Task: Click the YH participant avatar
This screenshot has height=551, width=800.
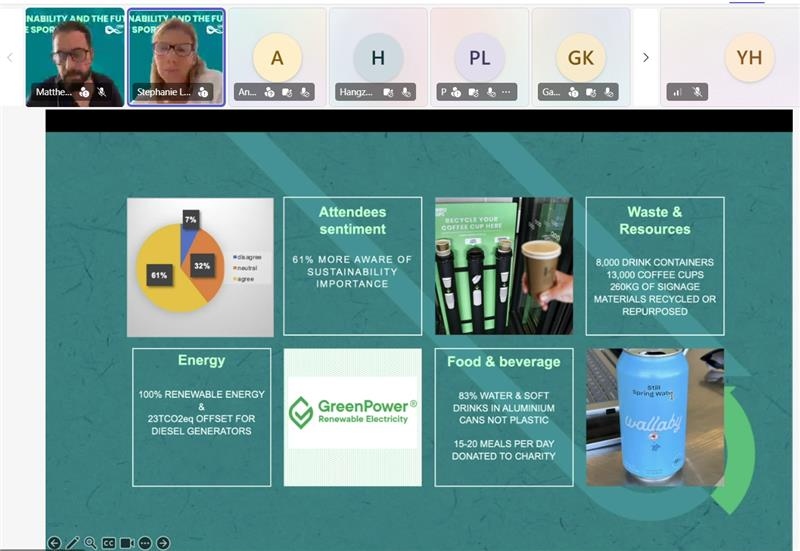Action: point(749,58)
